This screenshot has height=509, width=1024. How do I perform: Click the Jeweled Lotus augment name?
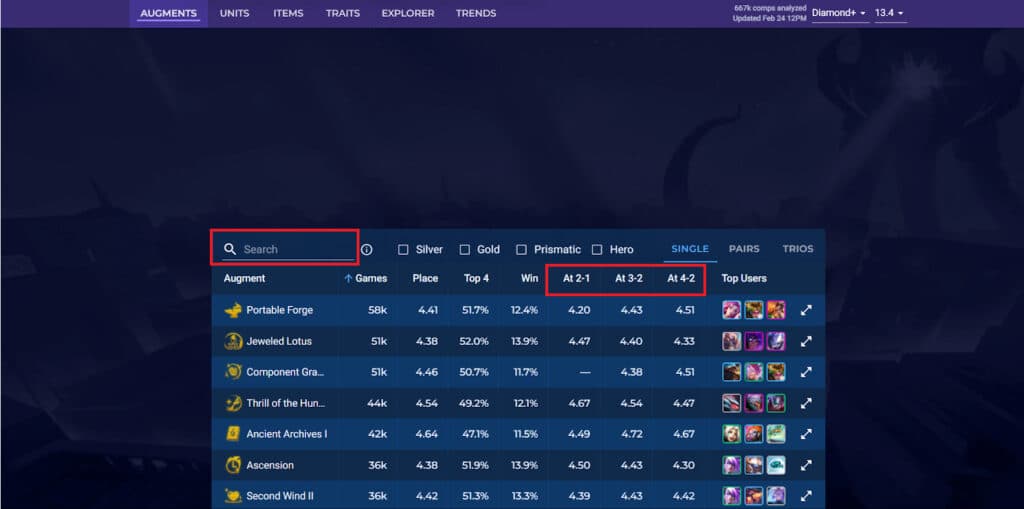pos(279,341)
